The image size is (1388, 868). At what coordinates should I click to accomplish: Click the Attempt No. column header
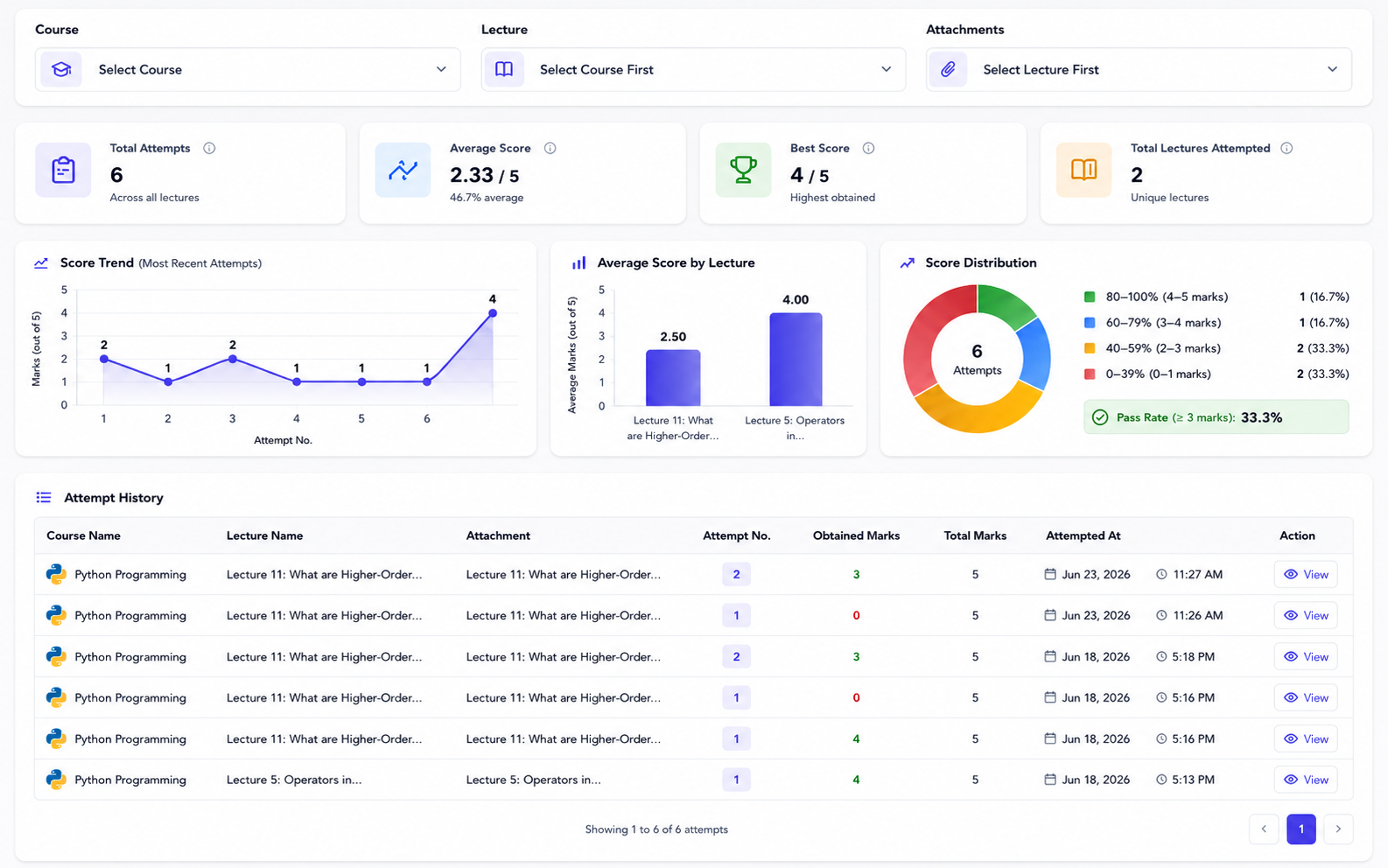coord(736,535)
